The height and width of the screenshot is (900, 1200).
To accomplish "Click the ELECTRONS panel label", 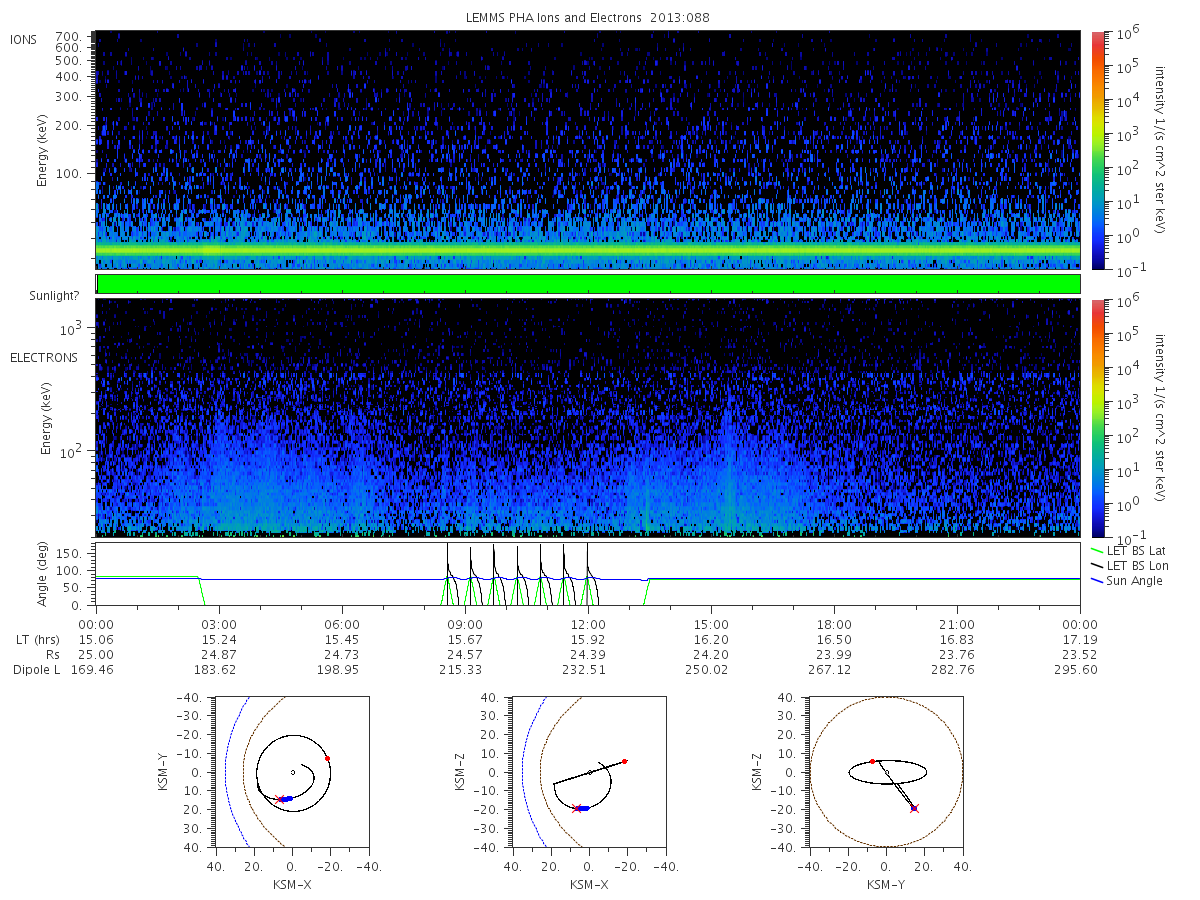I will click(44, 357).
